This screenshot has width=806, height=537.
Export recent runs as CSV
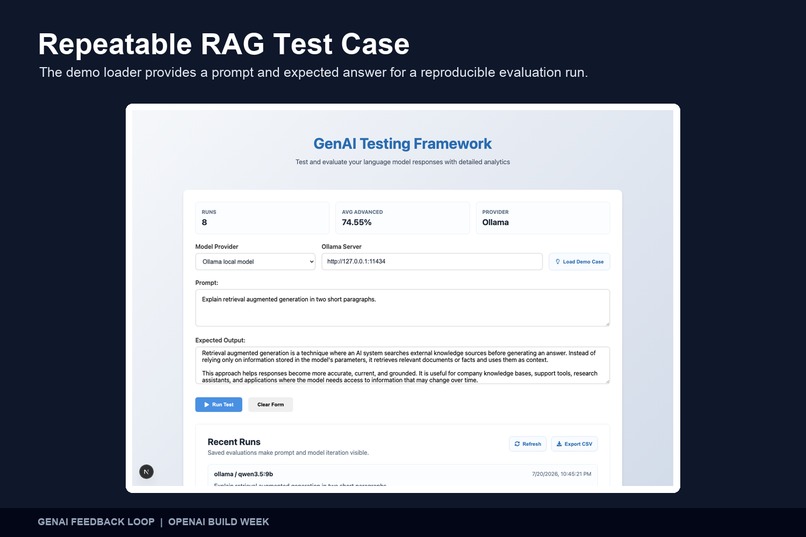(574, 444)
